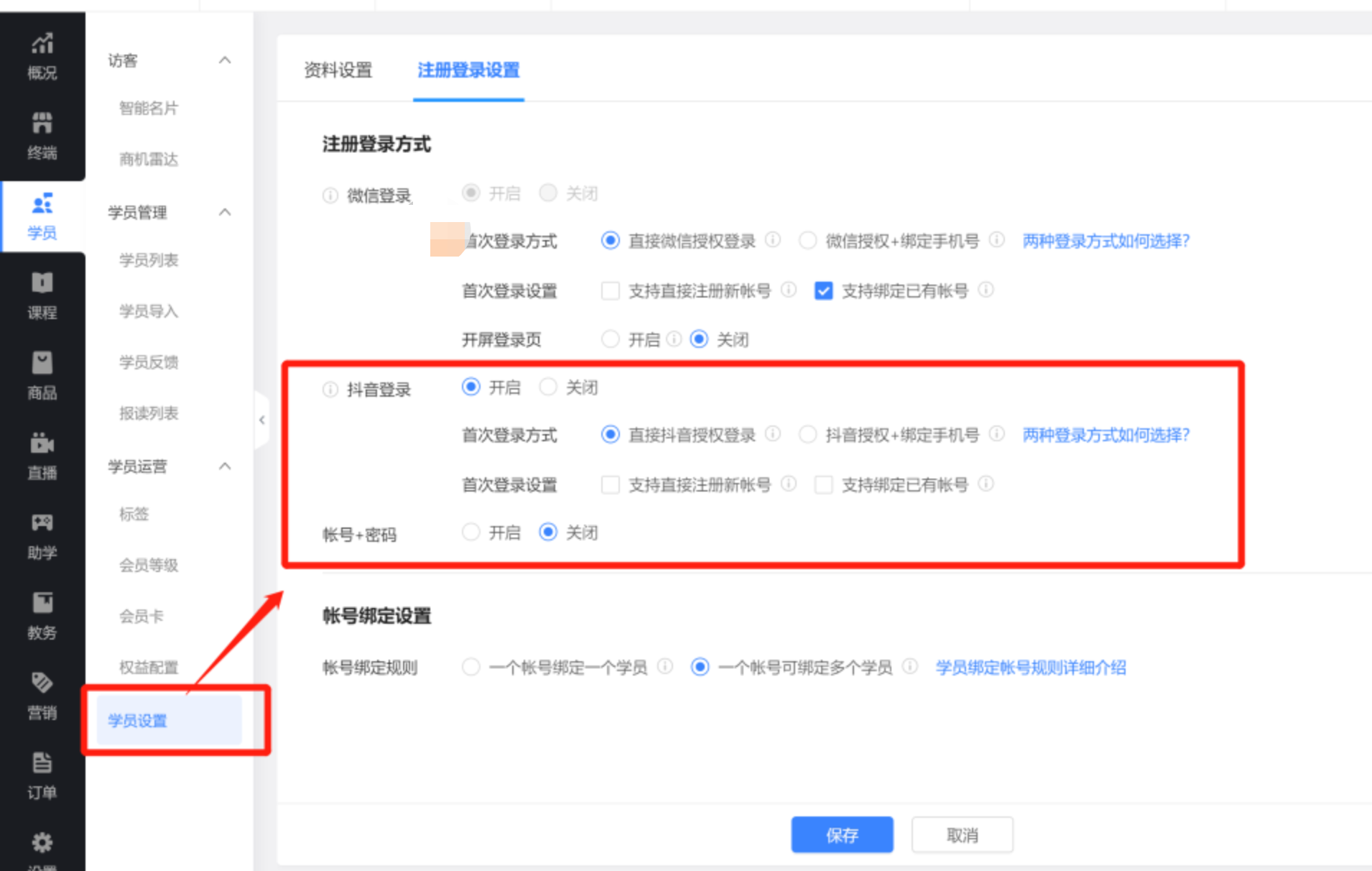Select 关闭 radio for 抖音登录
1372x871 pixels.
click(548, 387)
